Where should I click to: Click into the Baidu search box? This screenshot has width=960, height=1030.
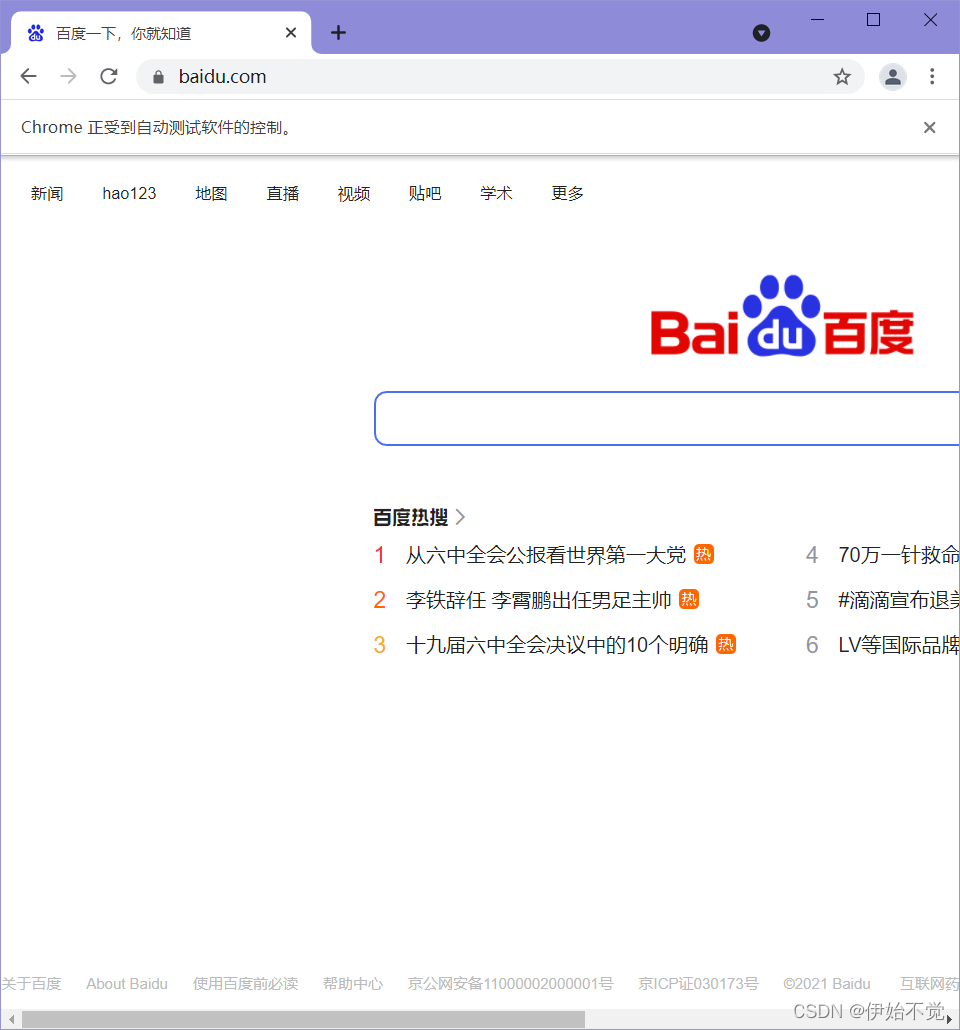667,418
